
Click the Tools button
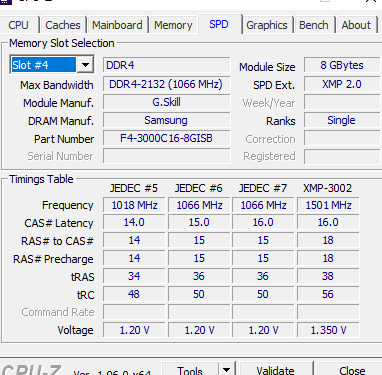[190, 369]
